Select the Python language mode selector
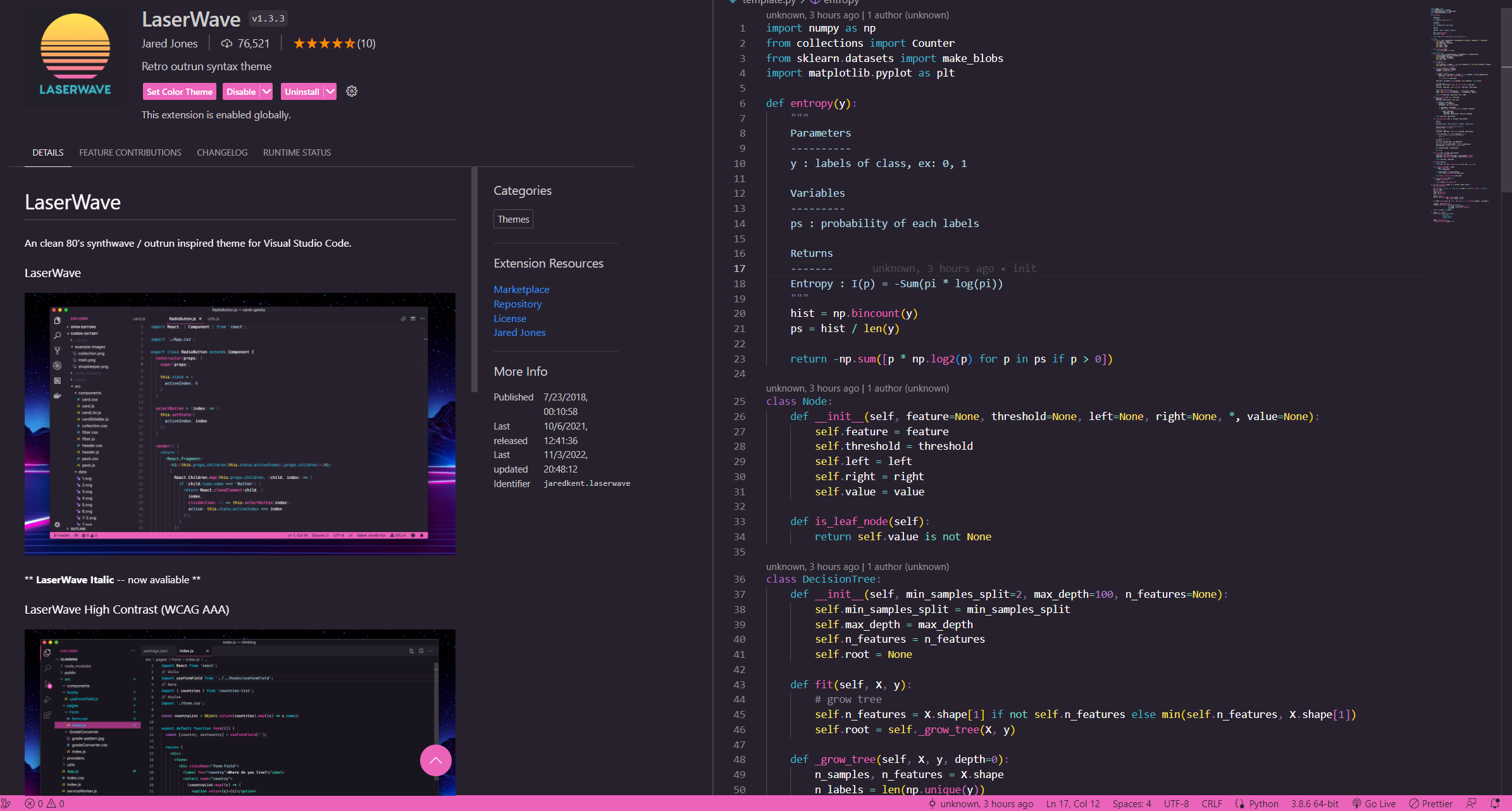 pyautogui.click(x=1263, y=803)
